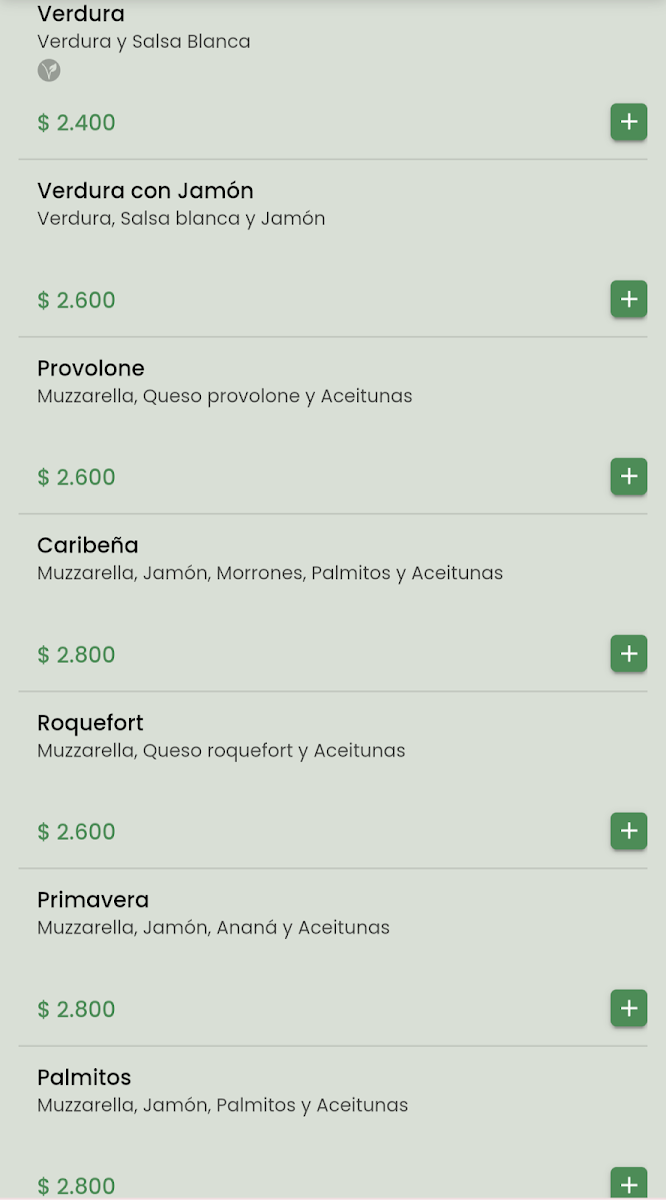
Task: Tap plus icon beside Palmitos price
Action: (628, 1184)
